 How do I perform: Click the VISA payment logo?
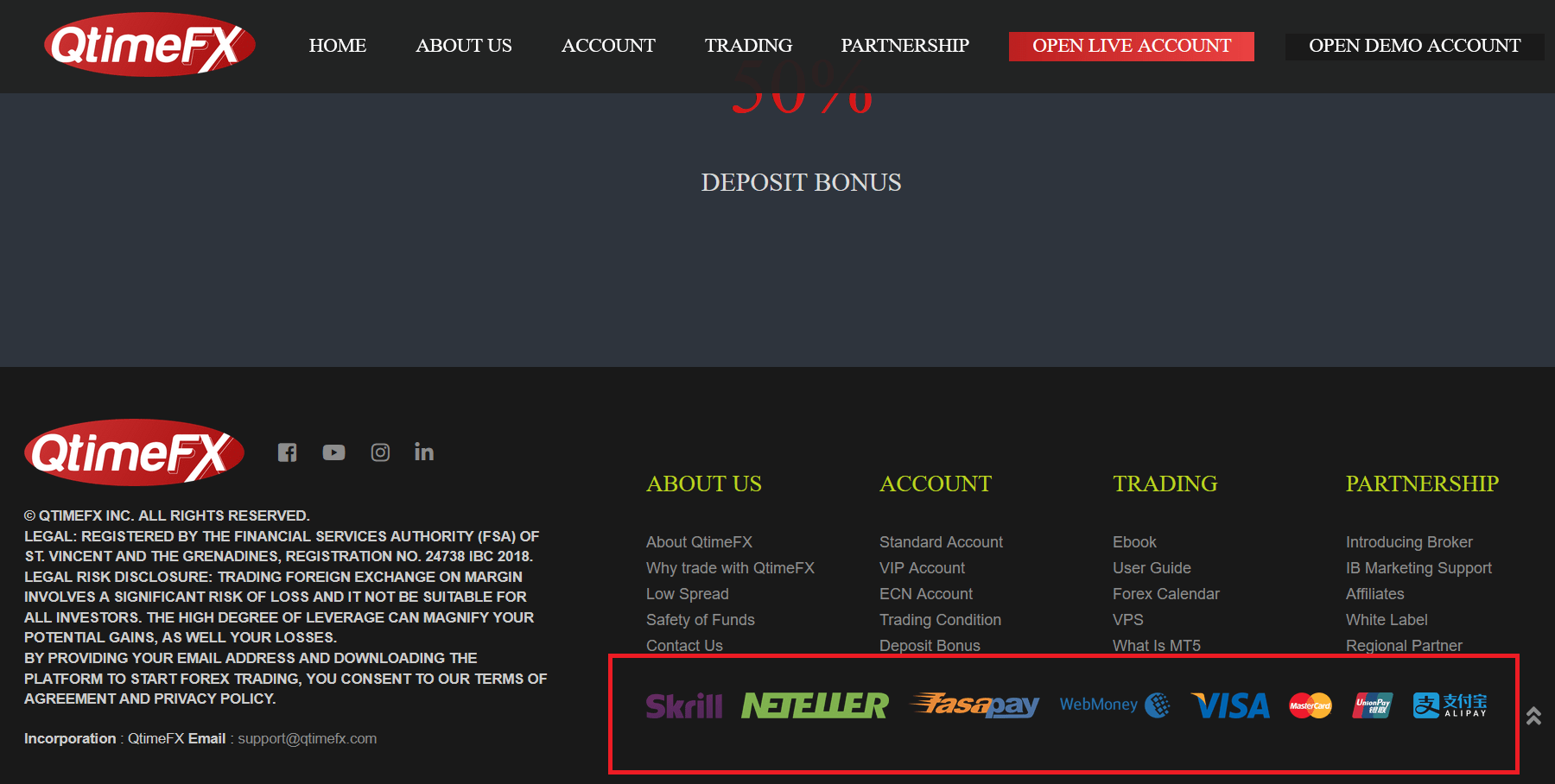[x=1230, y=705]
